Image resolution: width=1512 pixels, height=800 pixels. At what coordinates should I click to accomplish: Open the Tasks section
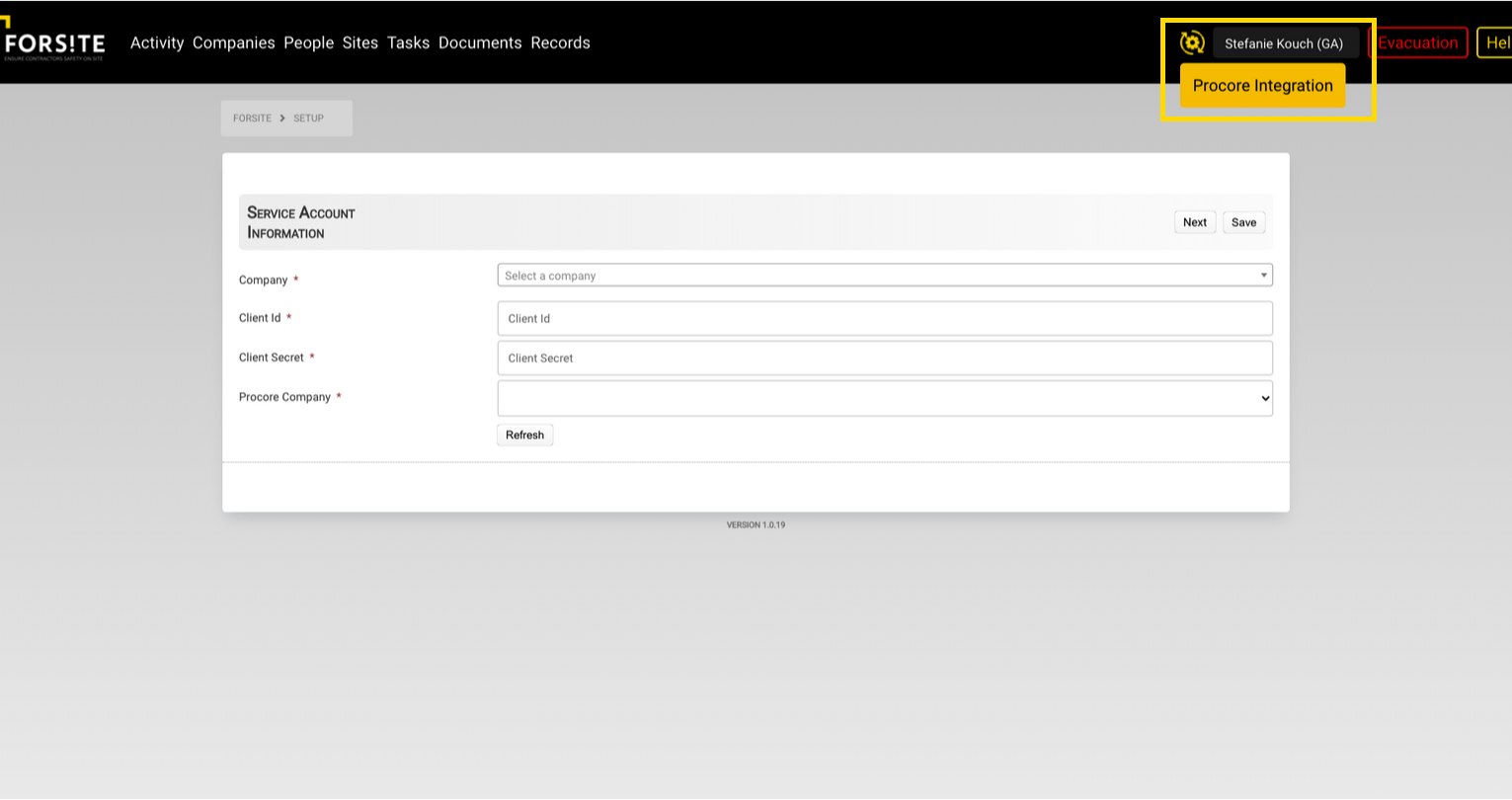click(x=409, y=42)
